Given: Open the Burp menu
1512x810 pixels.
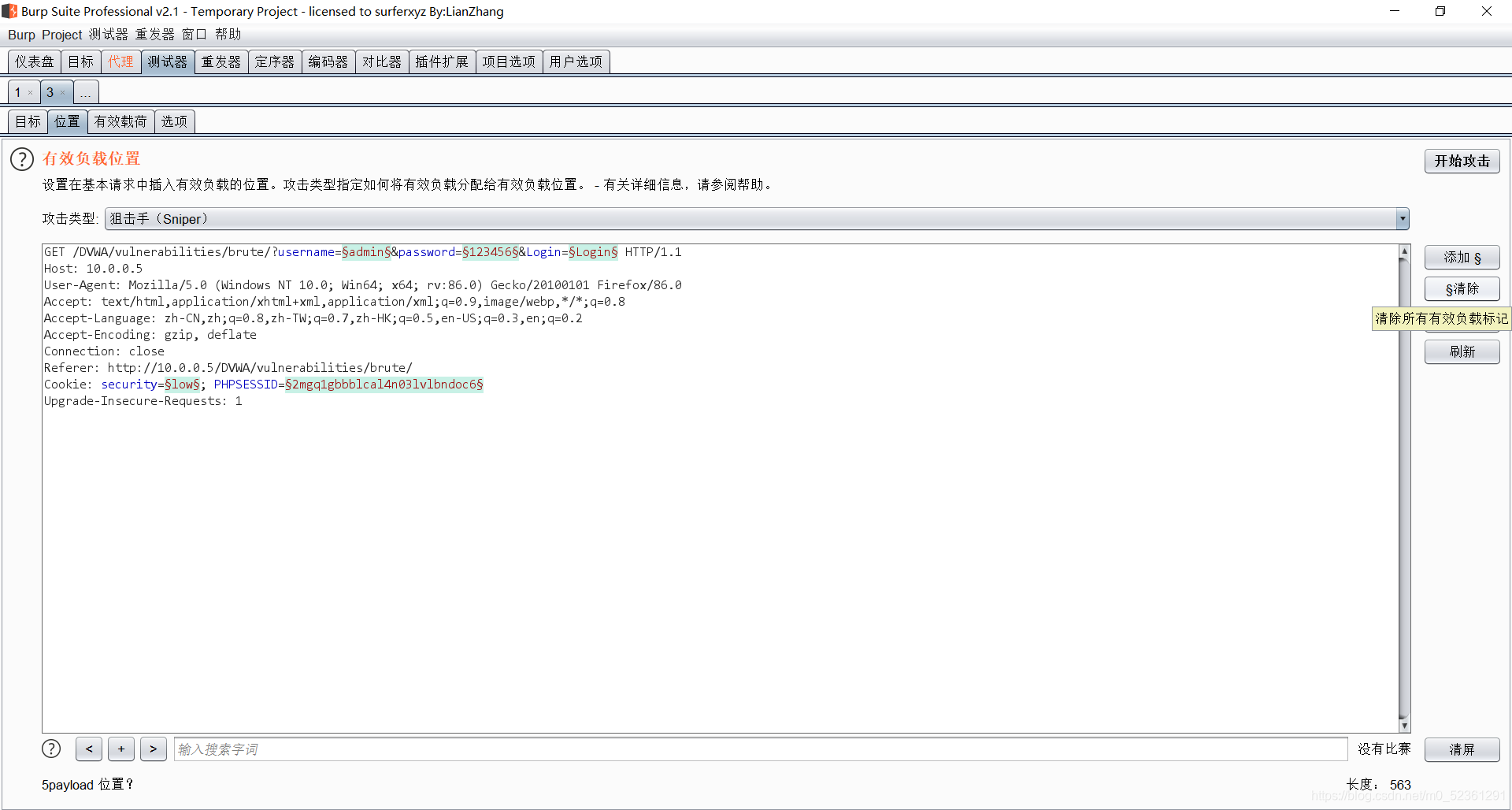Looking at the screenshot, I should (x=21, y=35).
